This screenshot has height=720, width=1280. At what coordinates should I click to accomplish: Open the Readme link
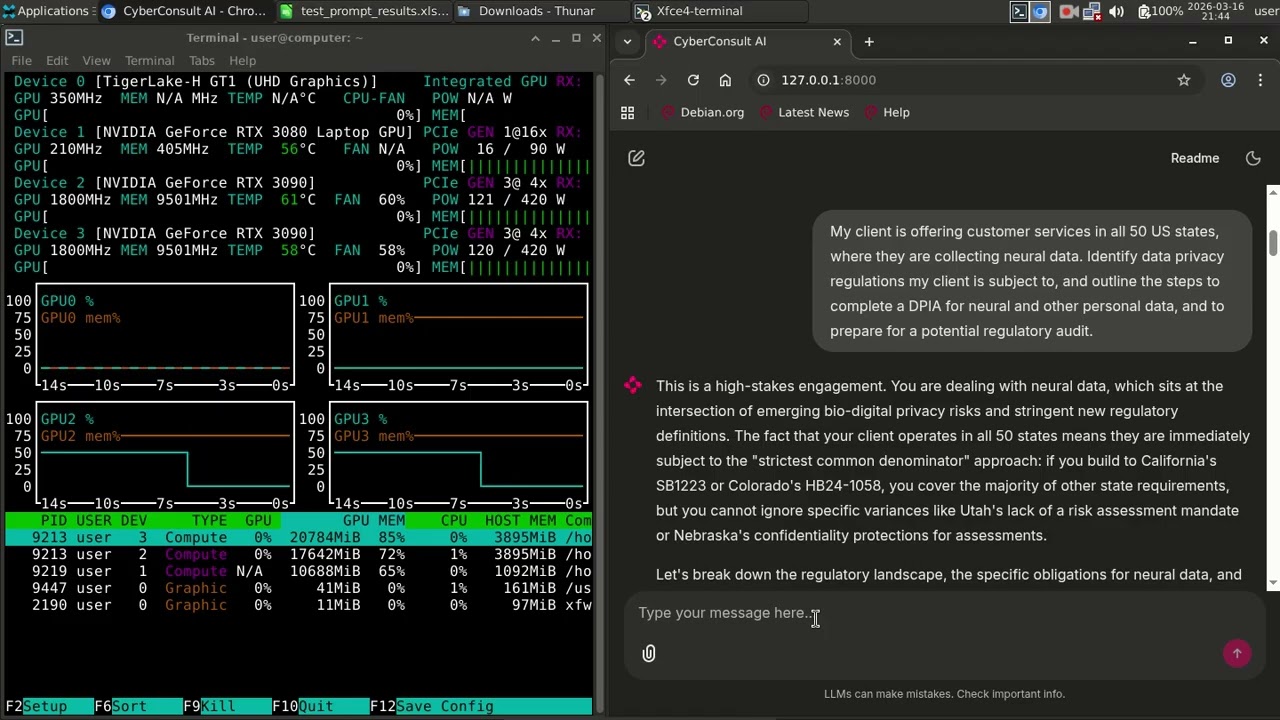(x=1195, y=158)
